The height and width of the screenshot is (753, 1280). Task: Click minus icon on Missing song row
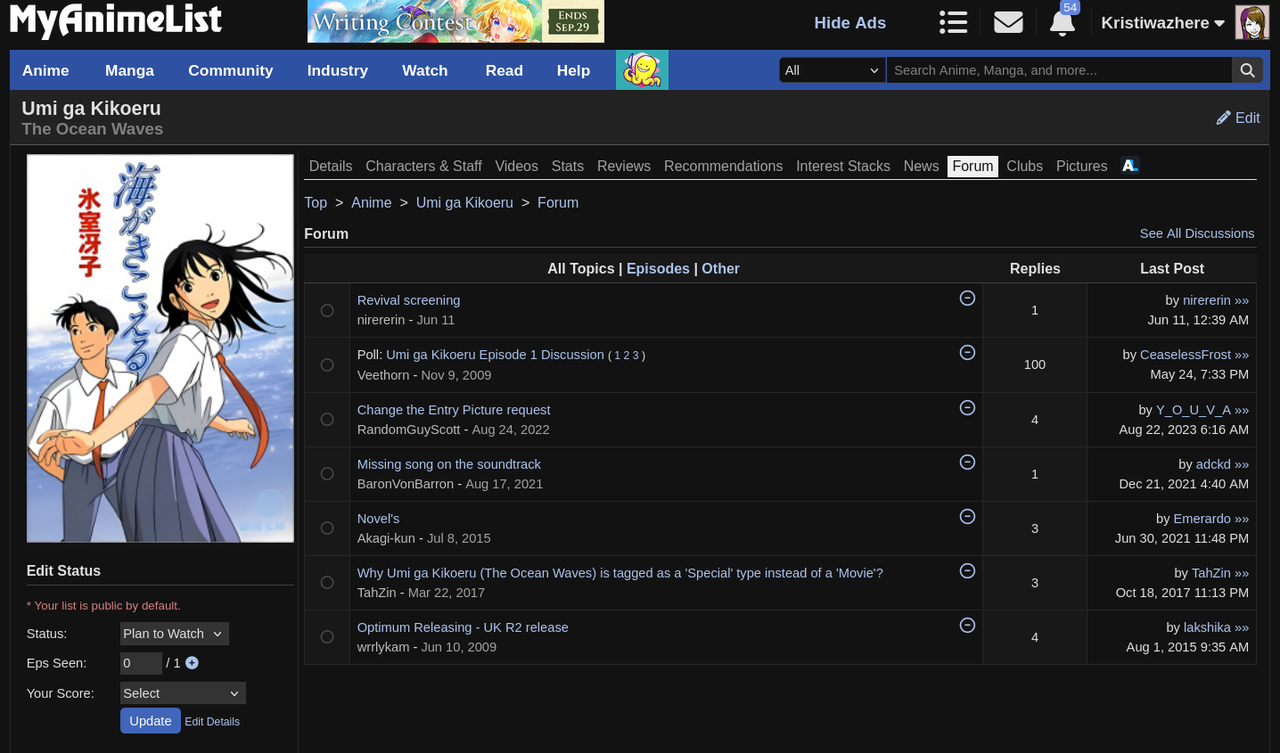967,462
